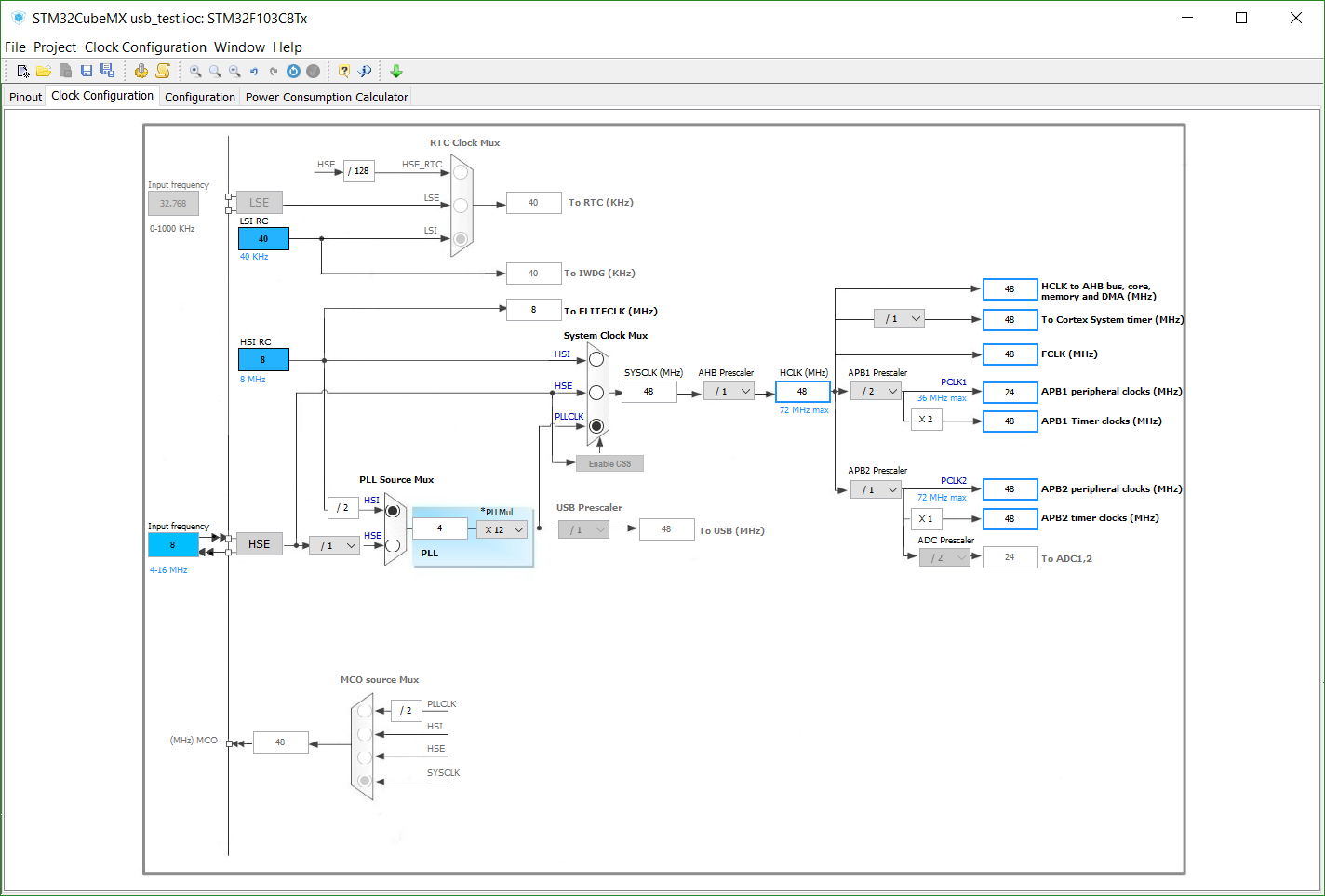
Task: Open the APB1 Prescaler dropdown
Action: coord(876,392)
